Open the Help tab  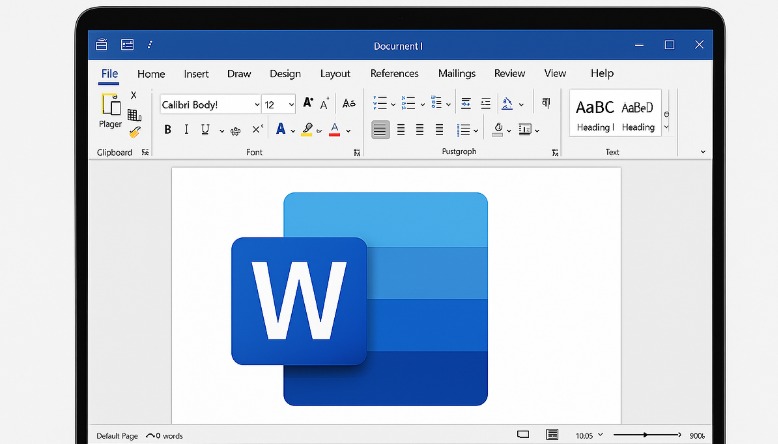pyautogui.click(x=602, y=73)
